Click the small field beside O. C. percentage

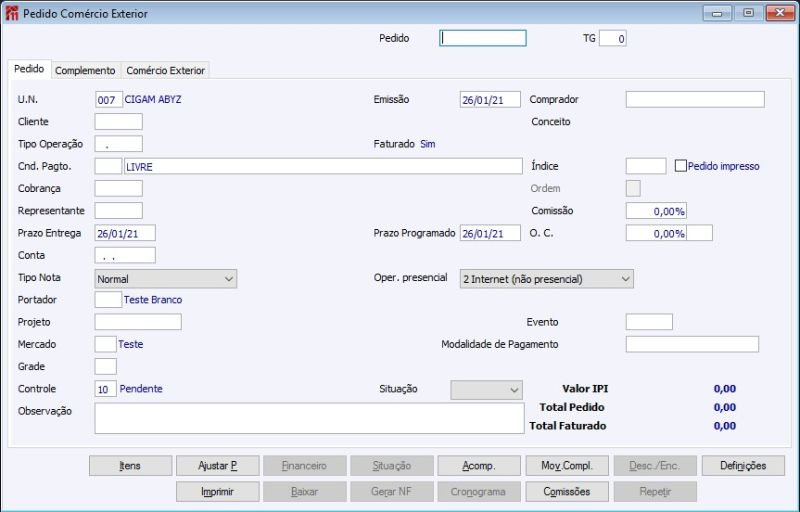[699, 233]
